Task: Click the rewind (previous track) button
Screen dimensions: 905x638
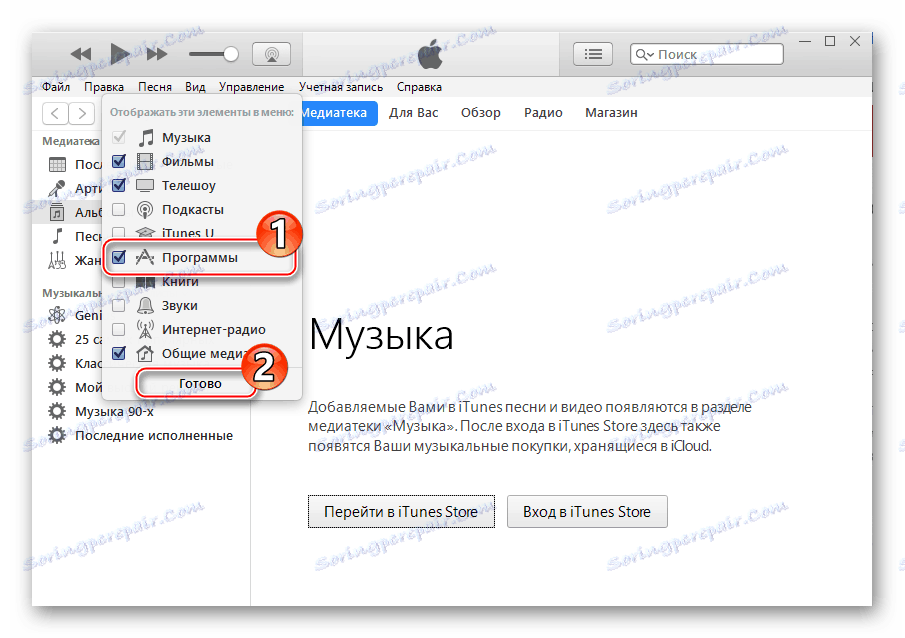Action: point(81,54)
